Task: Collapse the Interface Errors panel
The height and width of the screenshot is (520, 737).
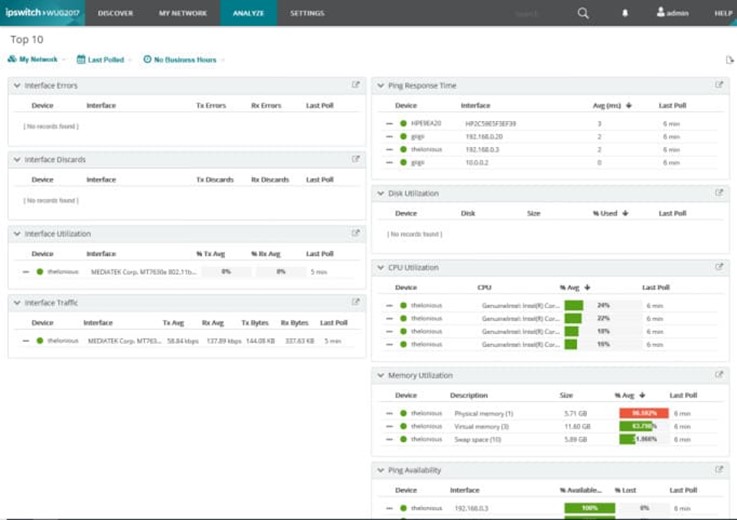Action: 17,86
